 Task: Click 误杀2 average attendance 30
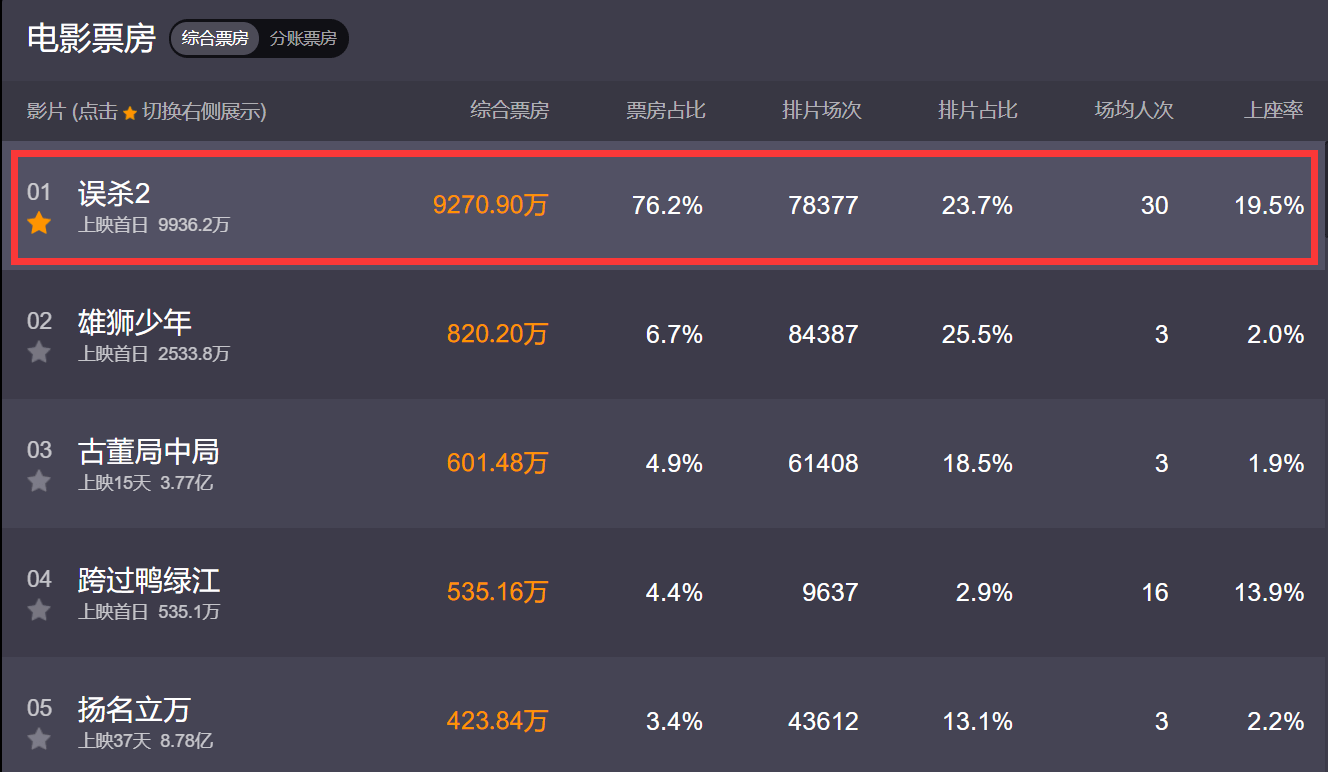(1155, 206)
